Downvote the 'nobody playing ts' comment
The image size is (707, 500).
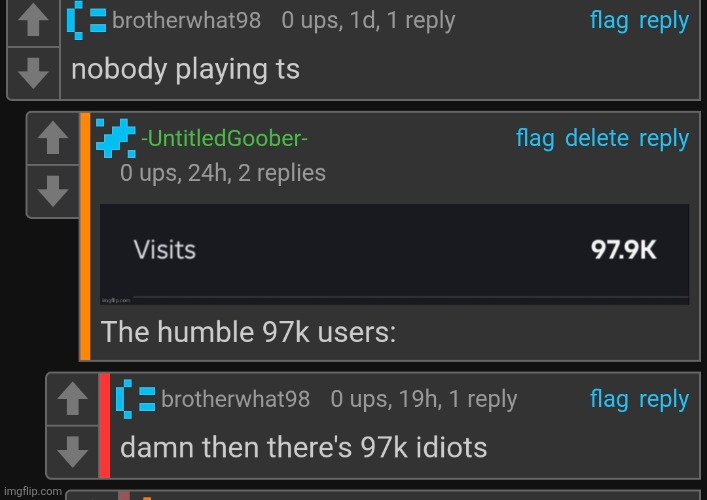[33, 73]
